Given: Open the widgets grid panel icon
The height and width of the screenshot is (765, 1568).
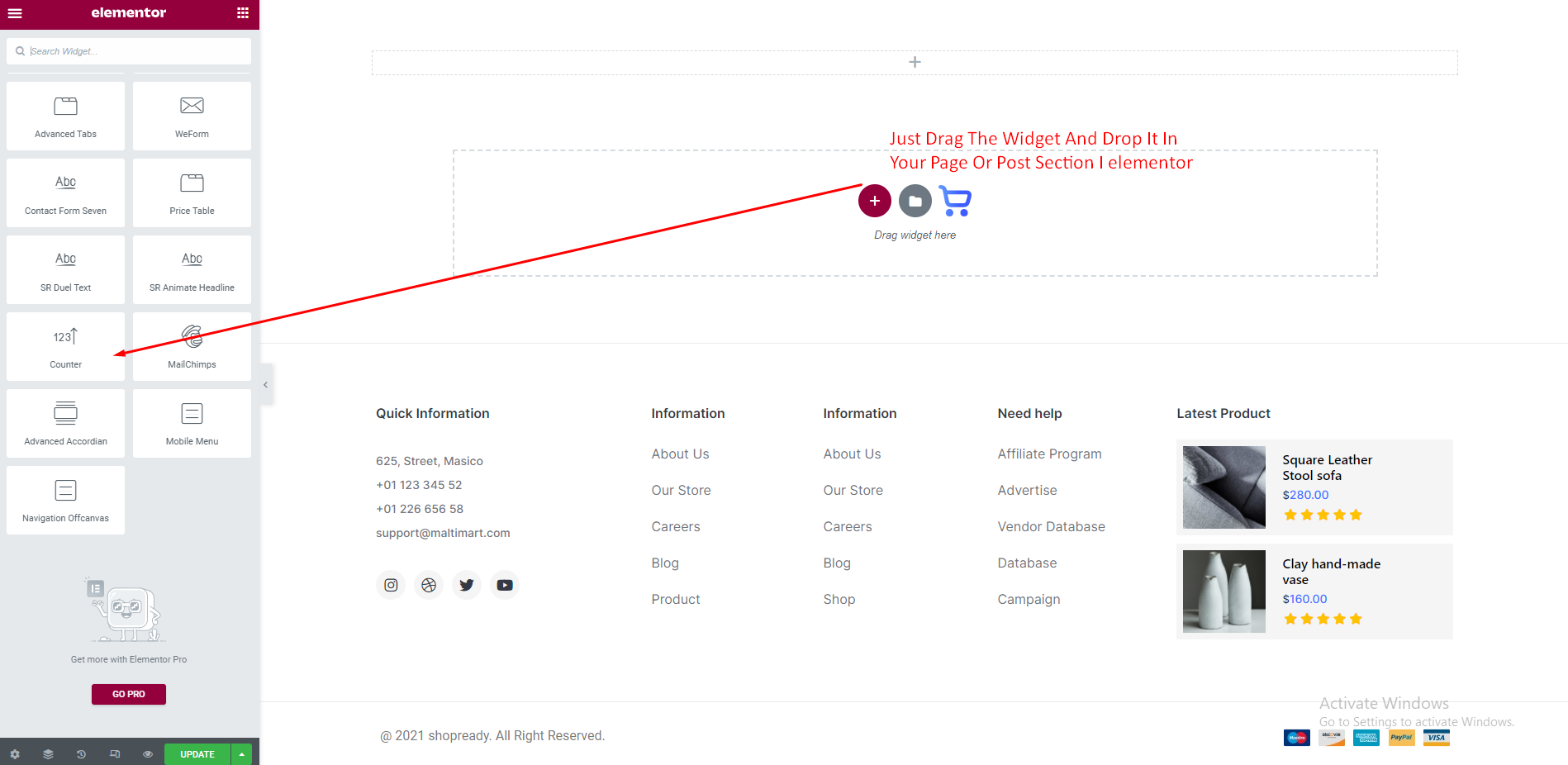Looking at the screenshot, I should click(243, 13).
